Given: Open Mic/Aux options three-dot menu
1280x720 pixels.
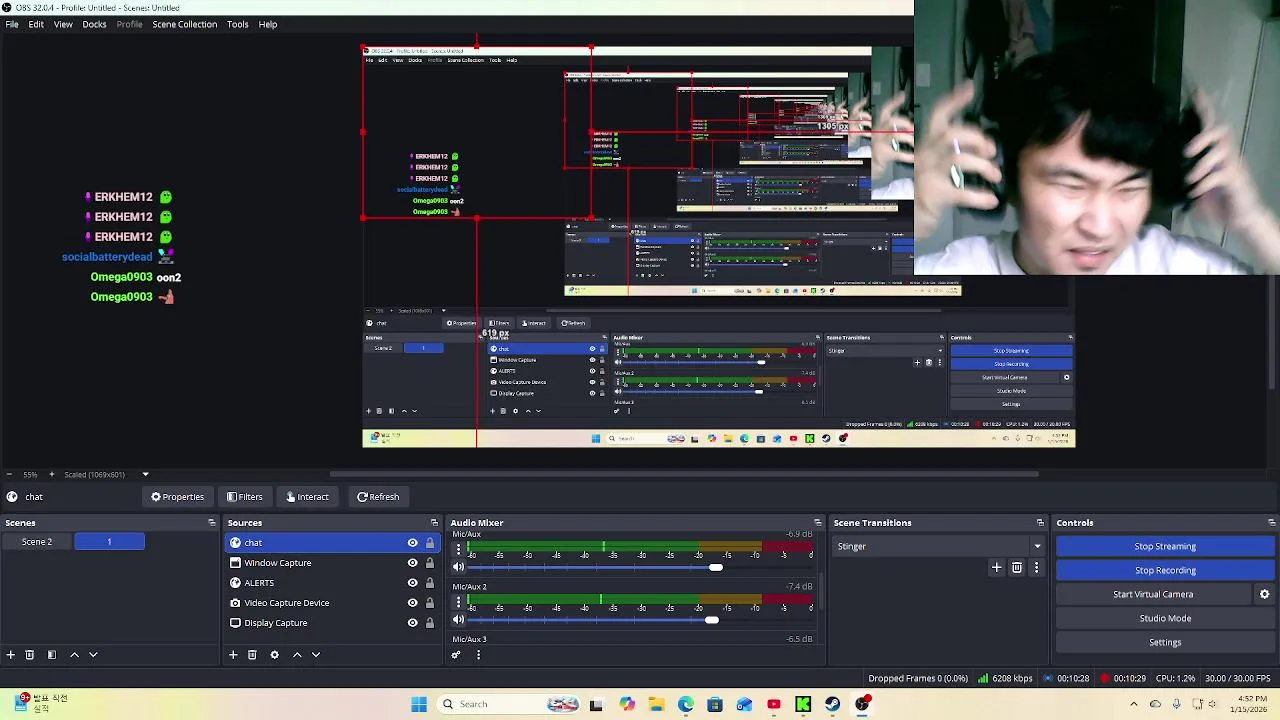Looking at the screenshot, I should (458, 549).
